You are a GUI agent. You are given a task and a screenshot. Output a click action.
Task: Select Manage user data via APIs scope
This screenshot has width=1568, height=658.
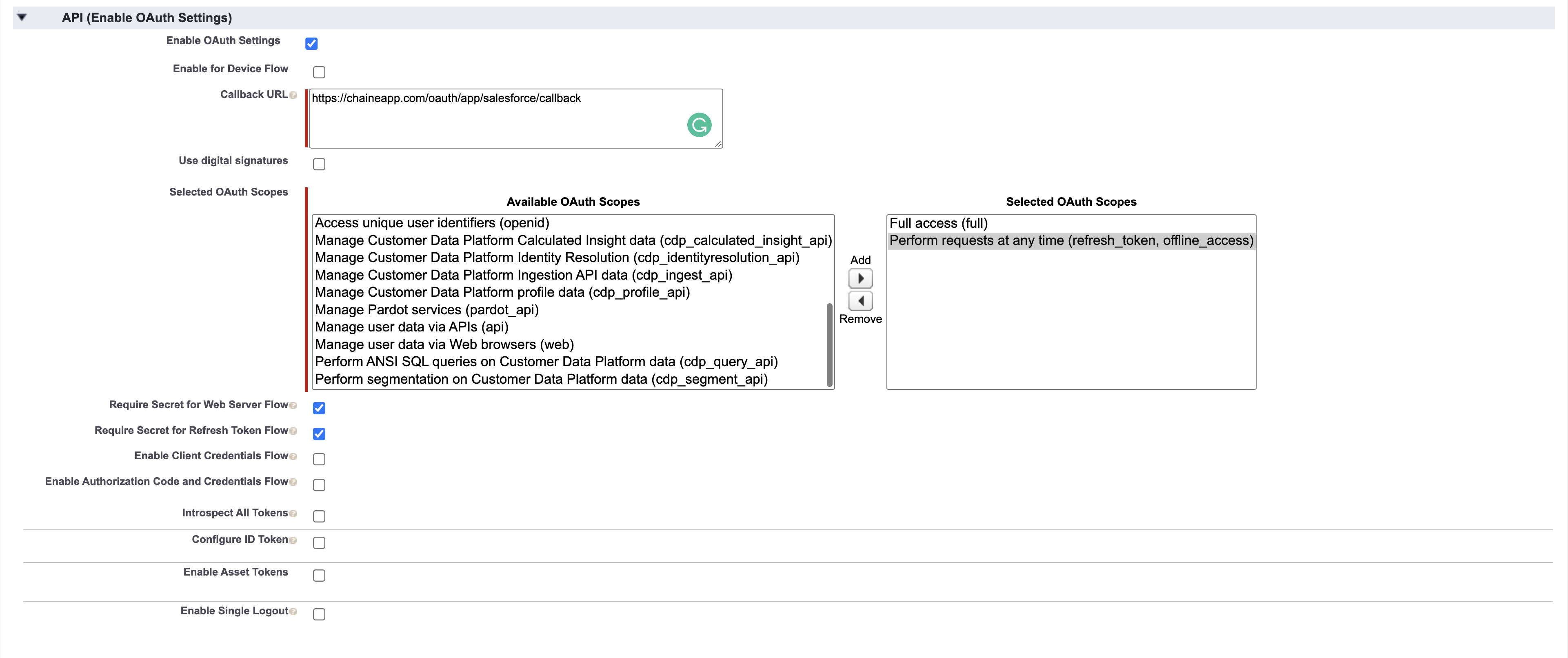[411, 327]
